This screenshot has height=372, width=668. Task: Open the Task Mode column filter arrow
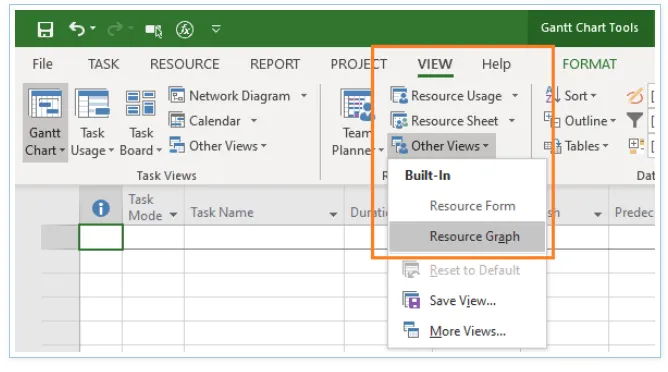pyautogui.click(x=173, y=214)
